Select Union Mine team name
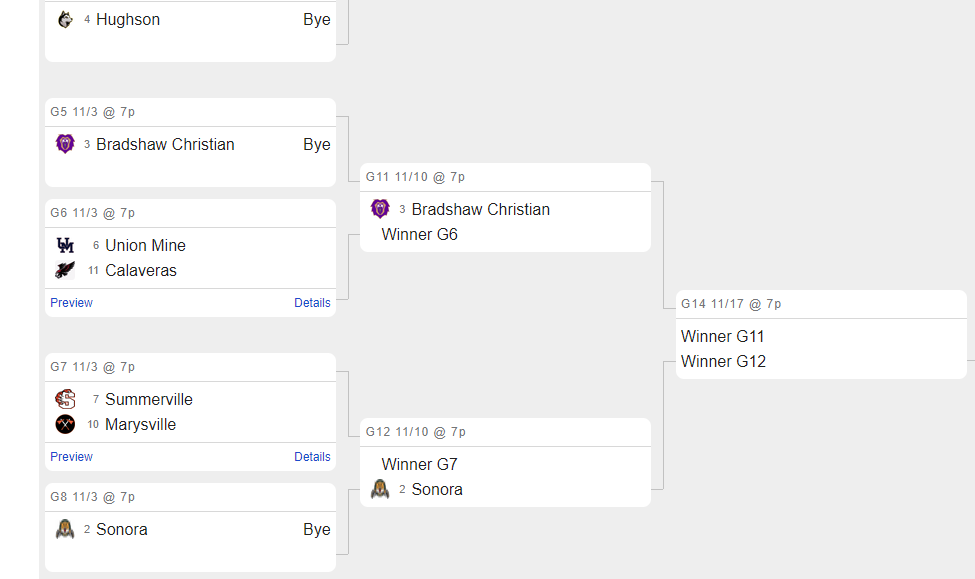This screenshot has width=975, height=579. 146,246
